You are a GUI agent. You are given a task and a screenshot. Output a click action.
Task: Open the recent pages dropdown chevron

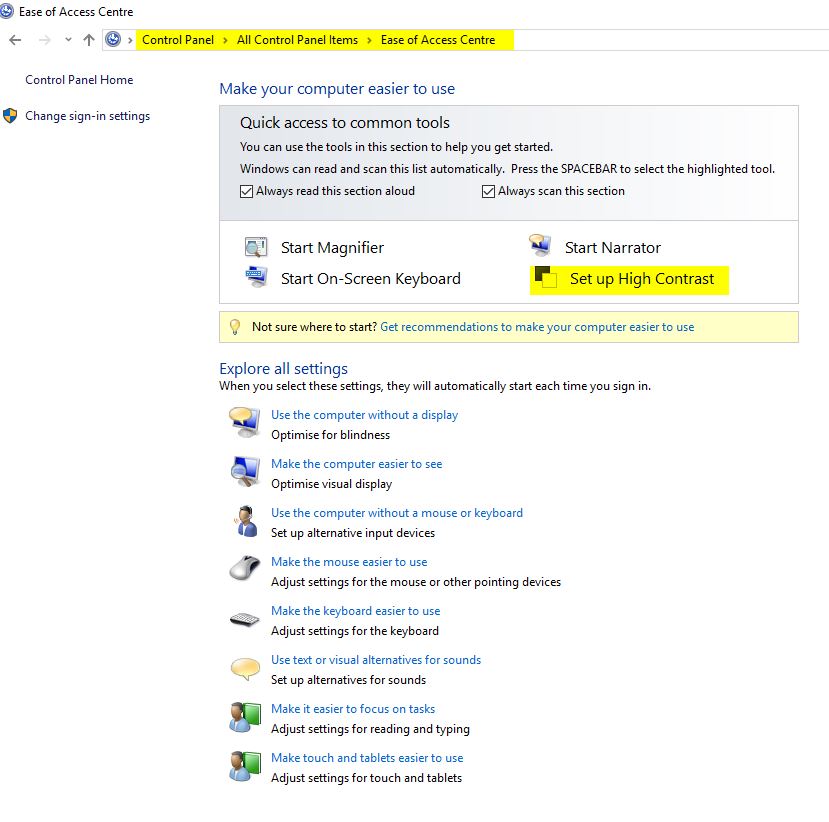pos(67,40)
